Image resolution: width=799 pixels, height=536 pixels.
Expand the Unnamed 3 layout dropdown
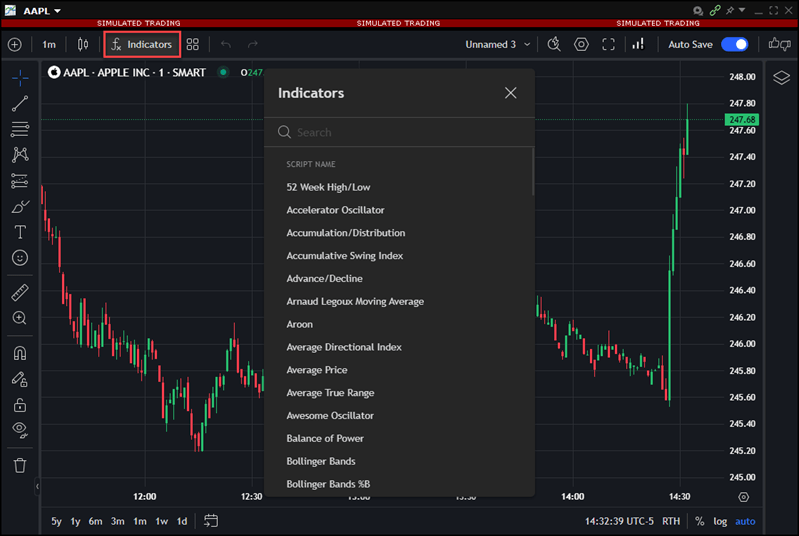point(497,44)
